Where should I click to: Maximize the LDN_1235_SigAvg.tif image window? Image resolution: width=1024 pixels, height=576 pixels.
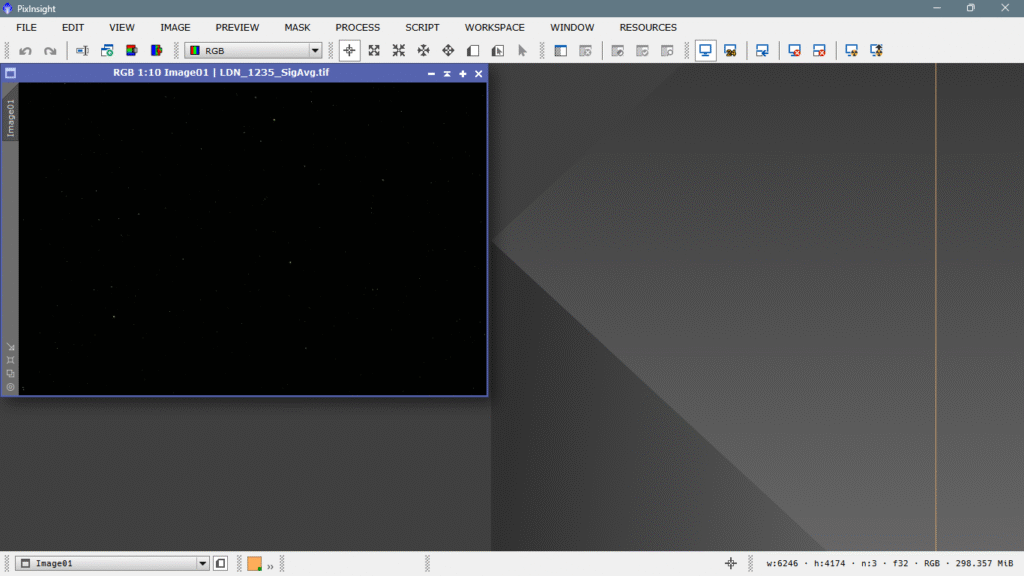[x=462, y=74]
